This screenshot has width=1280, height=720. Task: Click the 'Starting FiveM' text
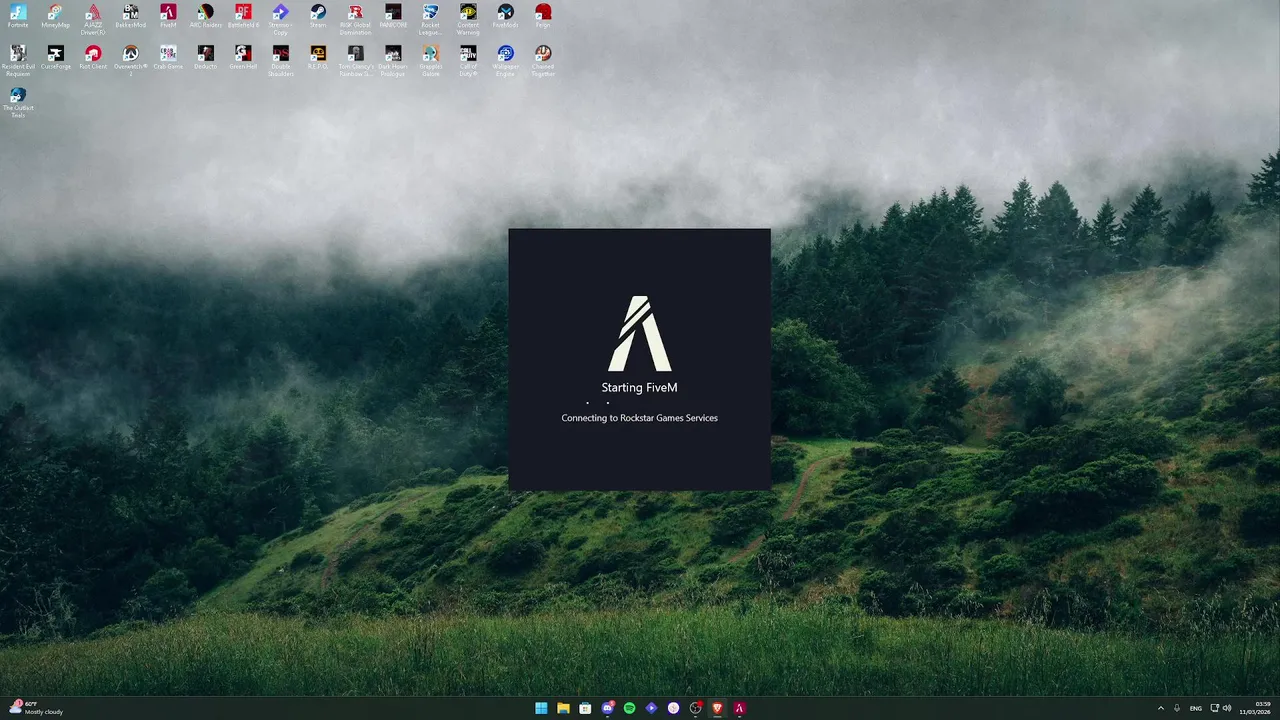coord(640,388)
